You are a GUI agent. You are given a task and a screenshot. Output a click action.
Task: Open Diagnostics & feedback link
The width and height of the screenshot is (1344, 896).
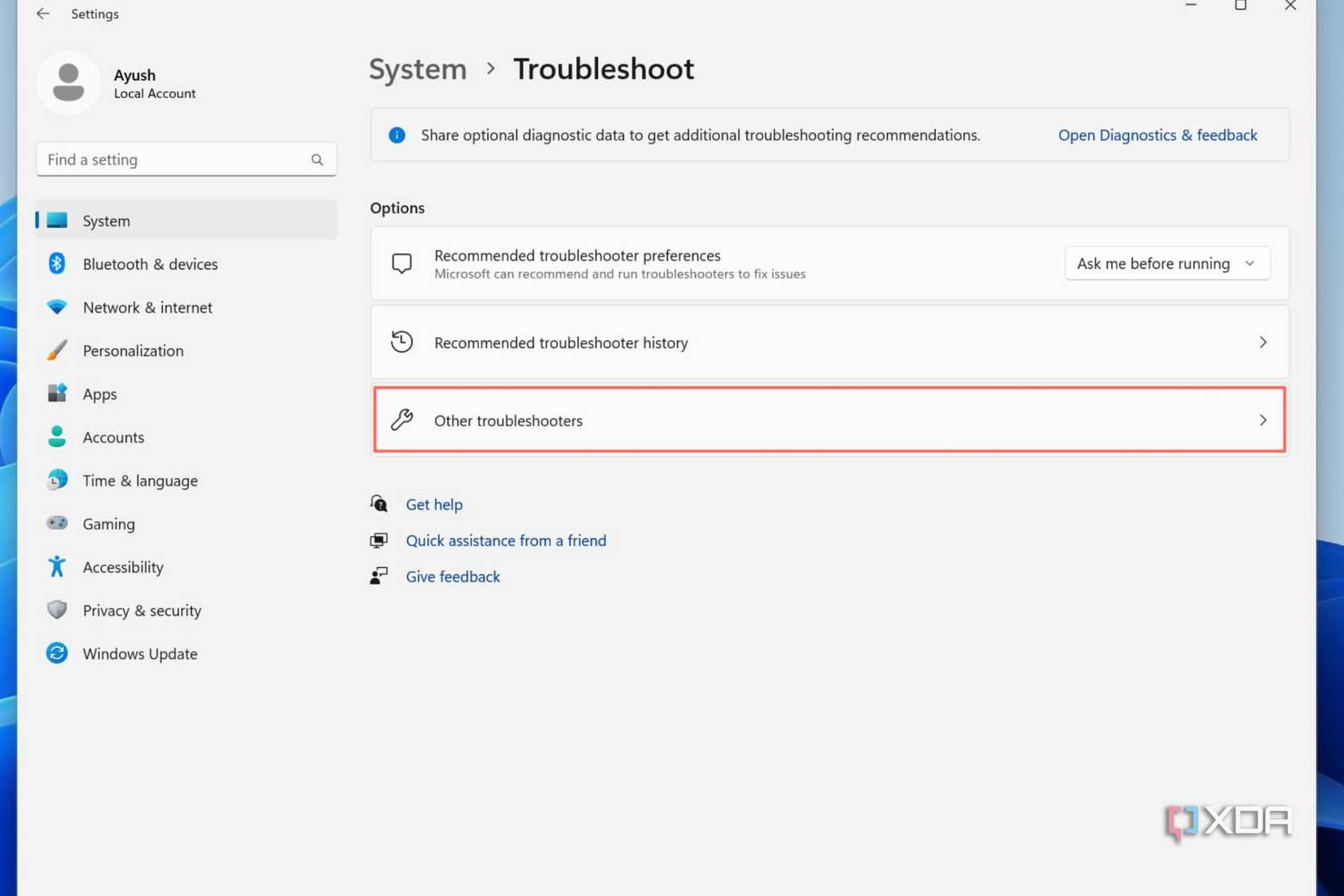tap(1157, 135)
